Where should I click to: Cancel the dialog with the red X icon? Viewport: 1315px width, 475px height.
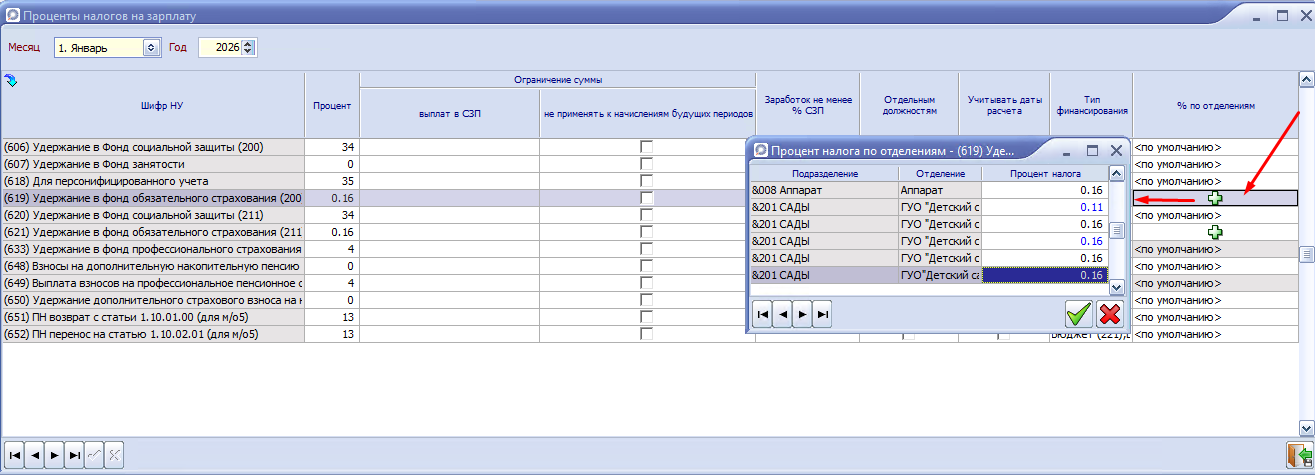pyautogui.click(x=1109, y=314)
